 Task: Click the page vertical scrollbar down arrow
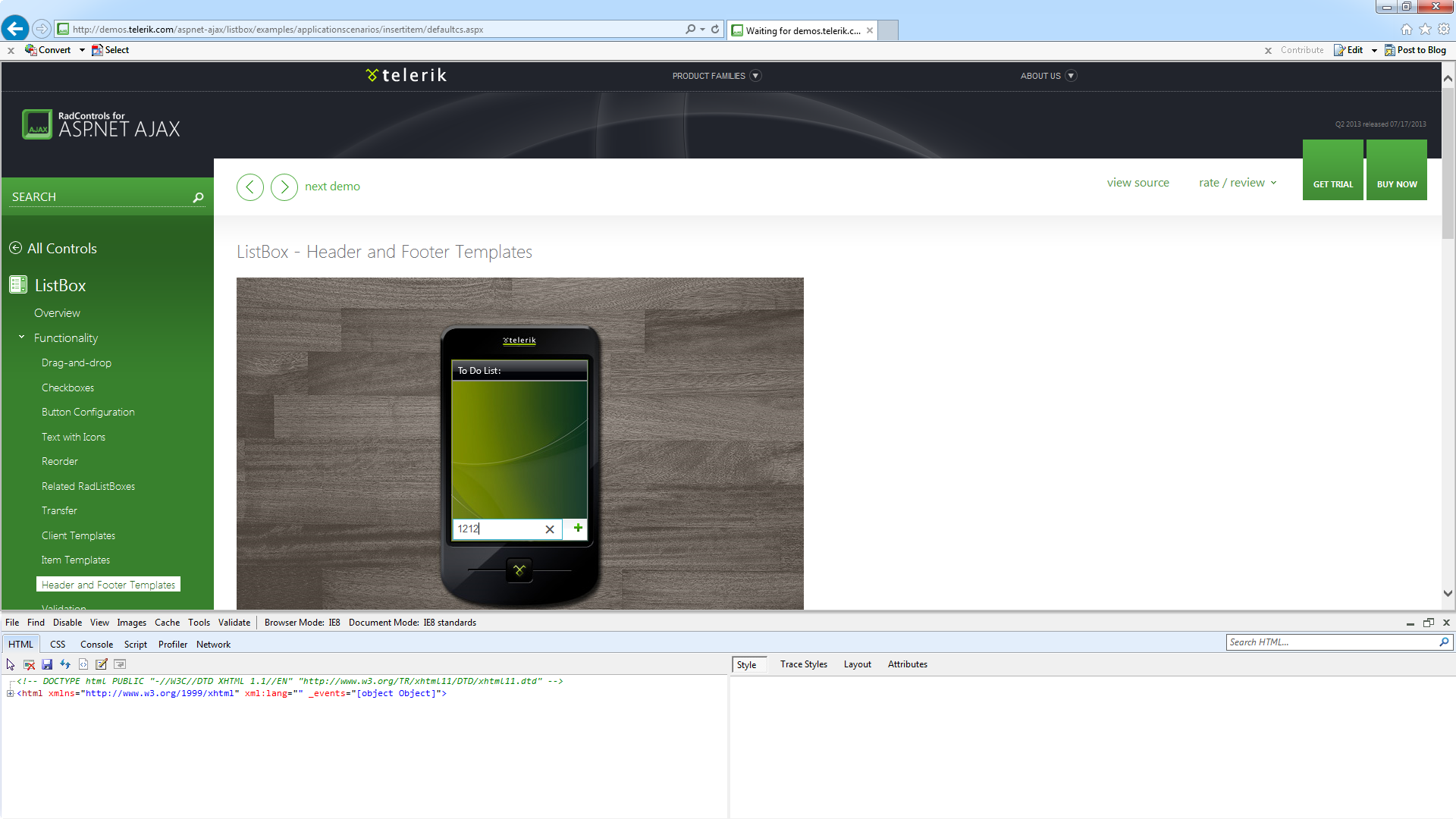point(1448,594)
